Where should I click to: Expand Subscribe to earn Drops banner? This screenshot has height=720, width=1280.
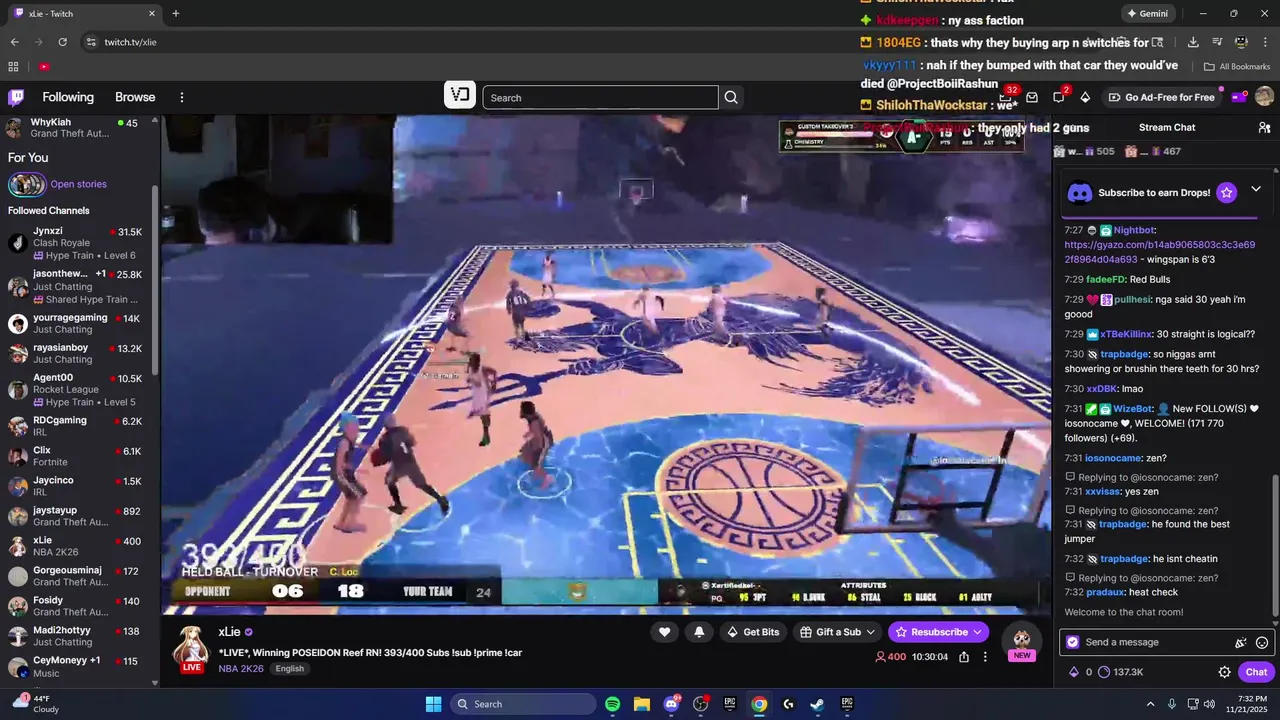[x=1256, y=189]
